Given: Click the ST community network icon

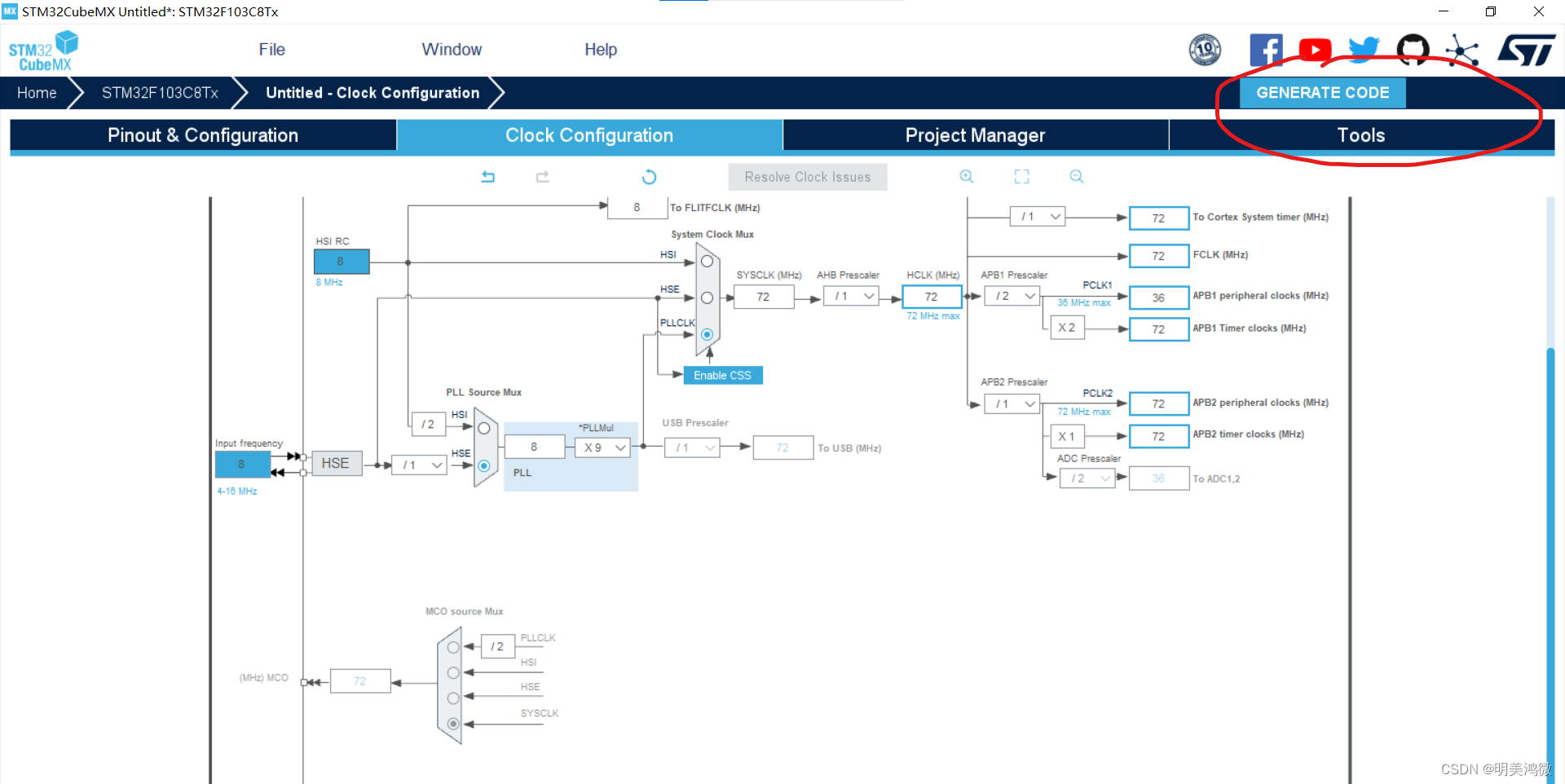Looking at the screenshot, I should point(1461,50).
